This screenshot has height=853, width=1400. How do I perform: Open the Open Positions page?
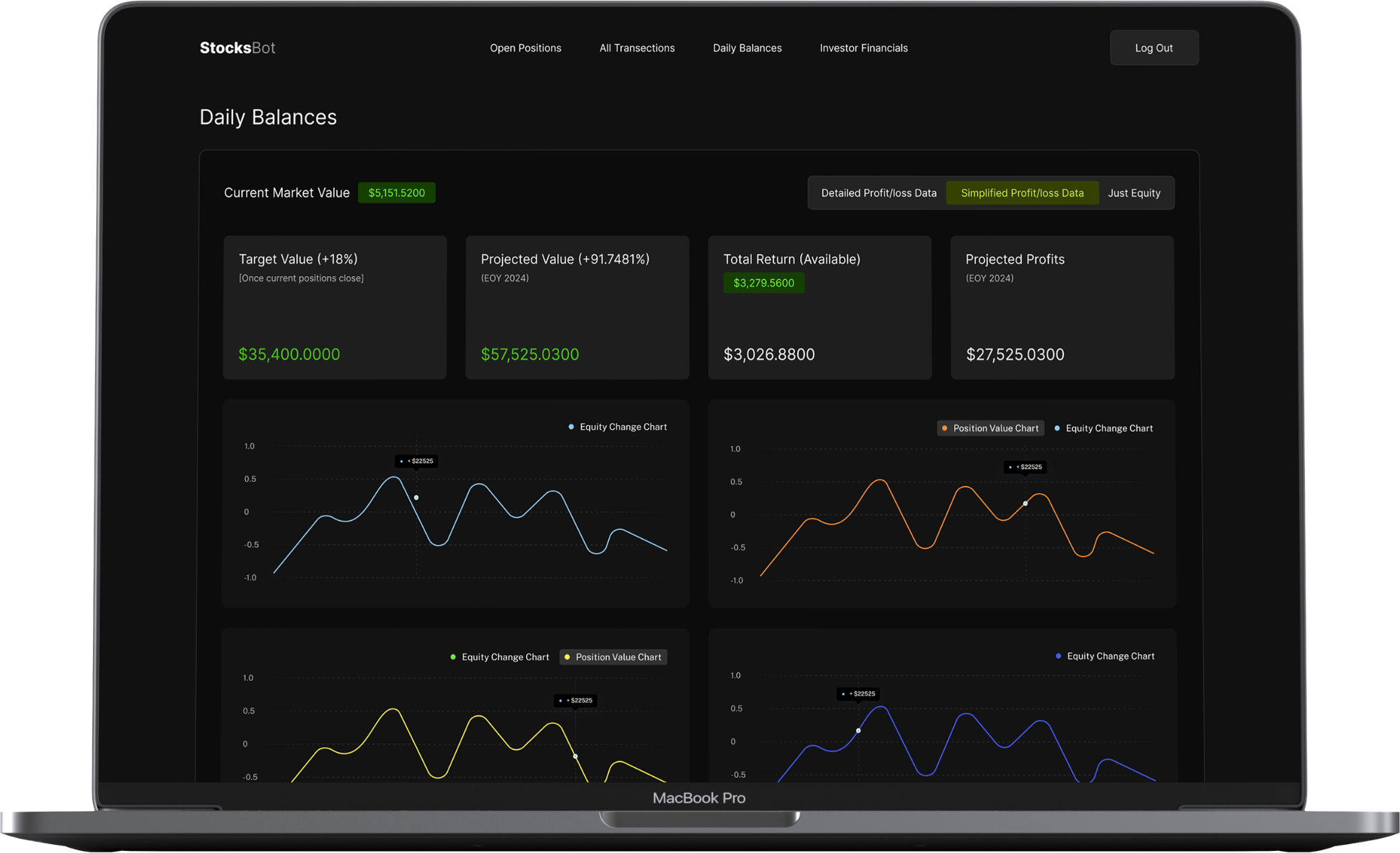(526, 48)
